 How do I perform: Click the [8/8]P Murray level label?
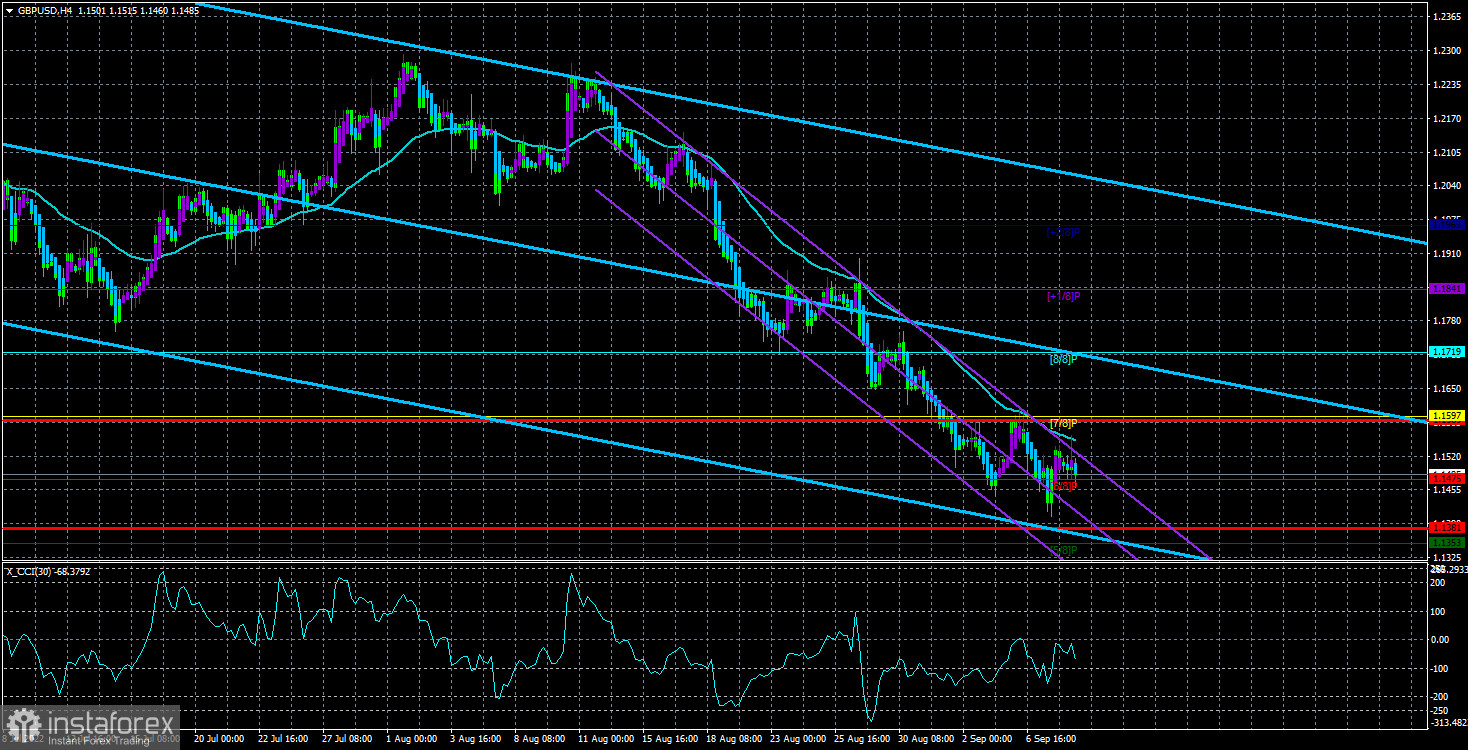1062,359
